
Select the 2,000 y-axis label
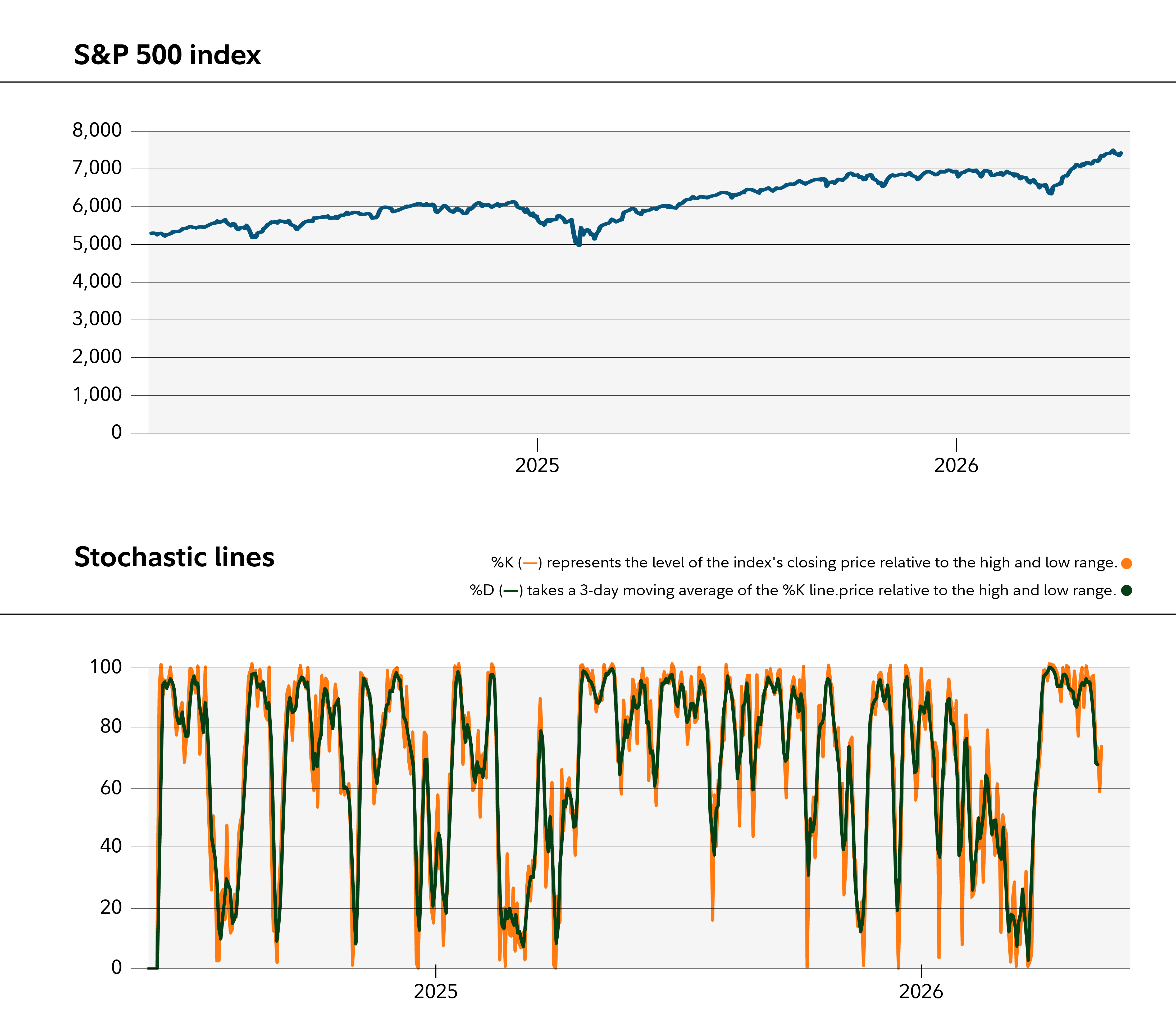(97, 356)
